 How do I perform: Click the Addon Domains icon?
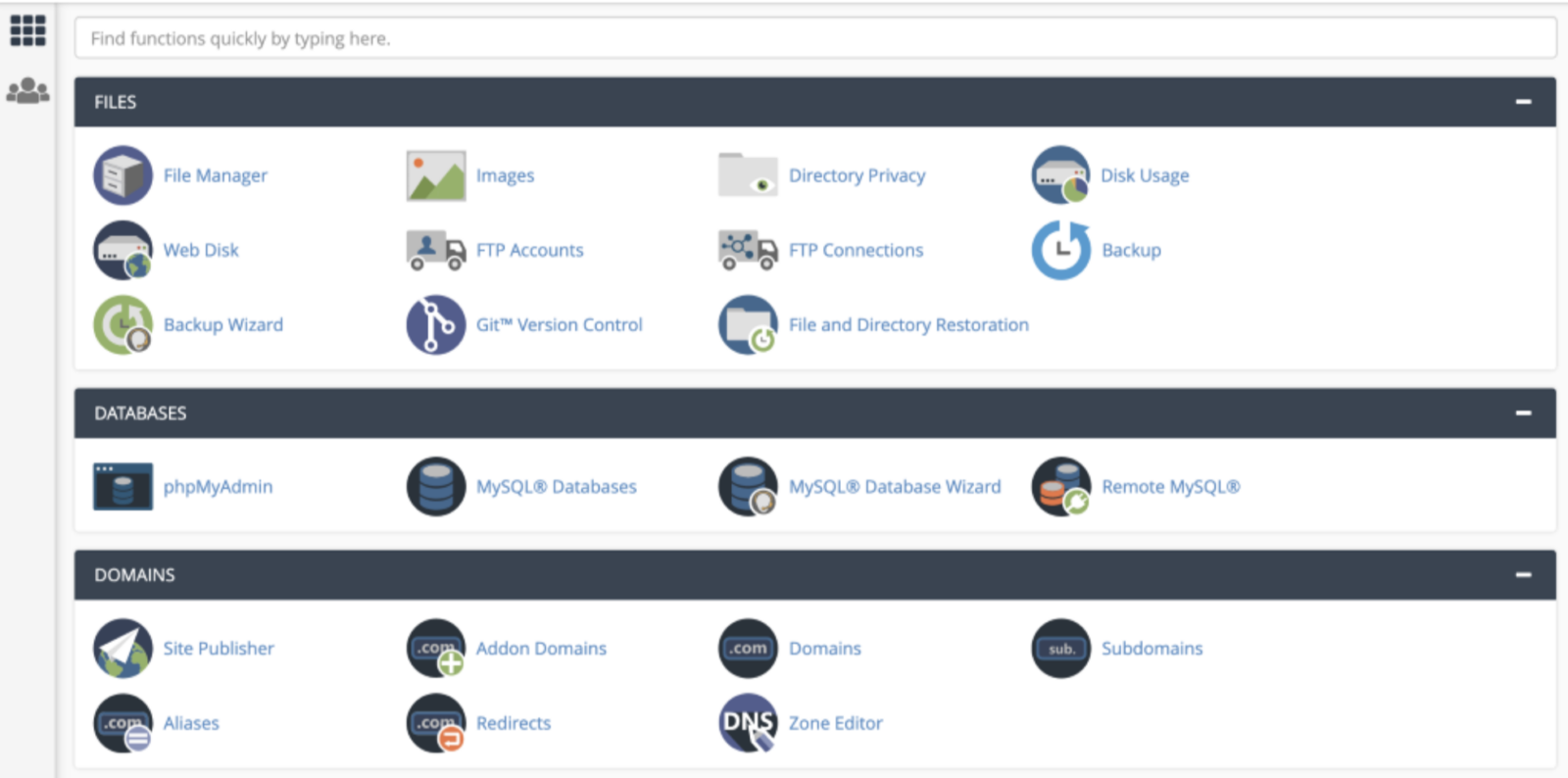[435, 648]
